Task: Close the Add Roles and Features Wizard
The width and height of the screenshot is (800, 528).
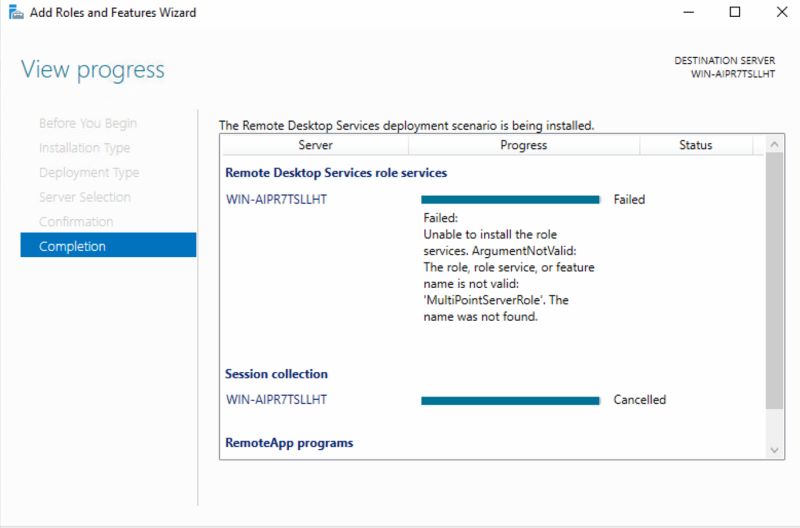Action: 782,12
